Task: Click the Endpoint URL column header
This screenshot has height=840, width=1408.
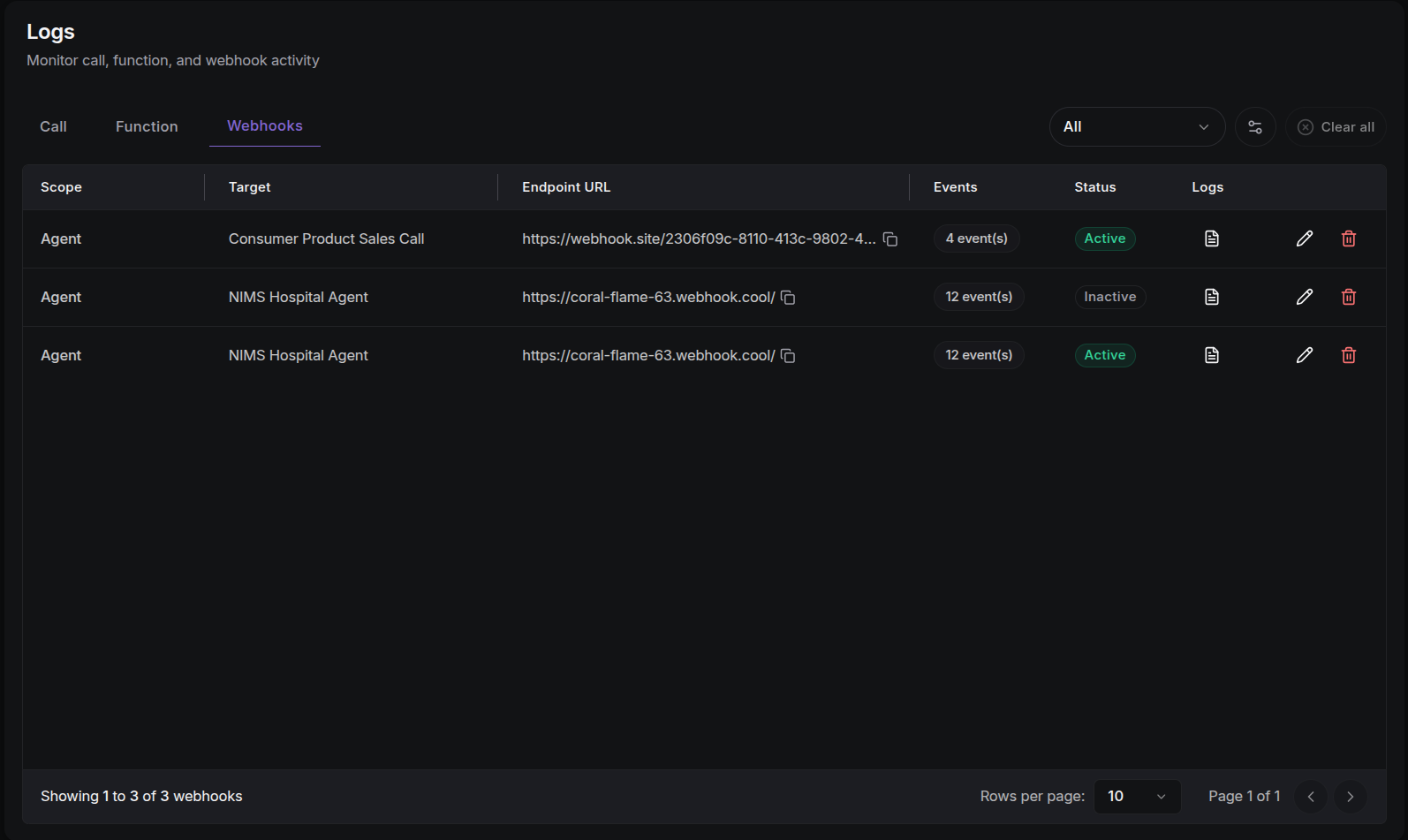Action: tap(566, 187)
